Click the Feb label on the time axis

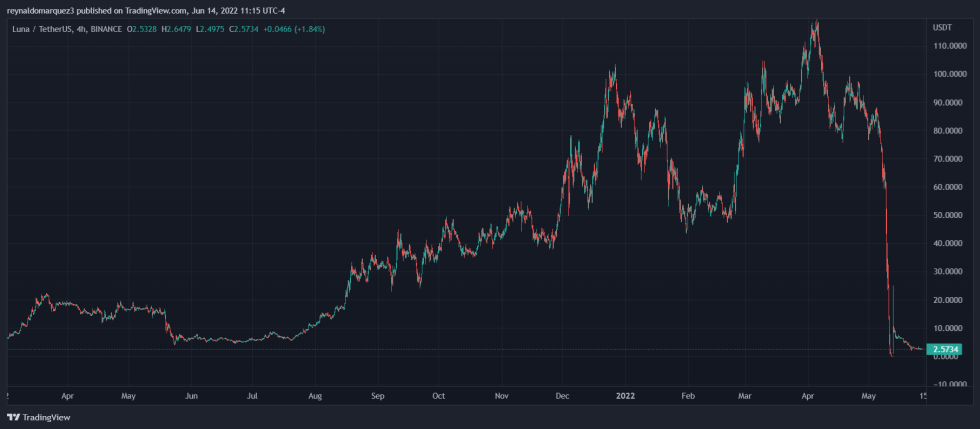click(x=686, y=396)
